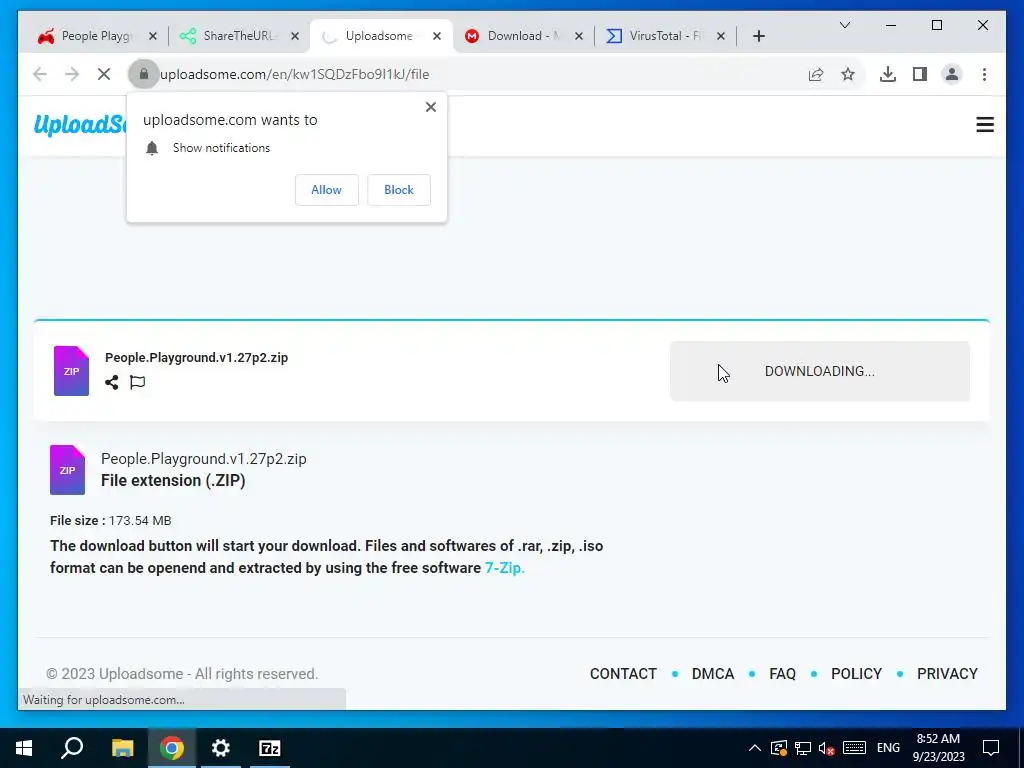Close the Download MEGA tab
The height and width of the screenshot is (768, 1024).
pos(579,36)
